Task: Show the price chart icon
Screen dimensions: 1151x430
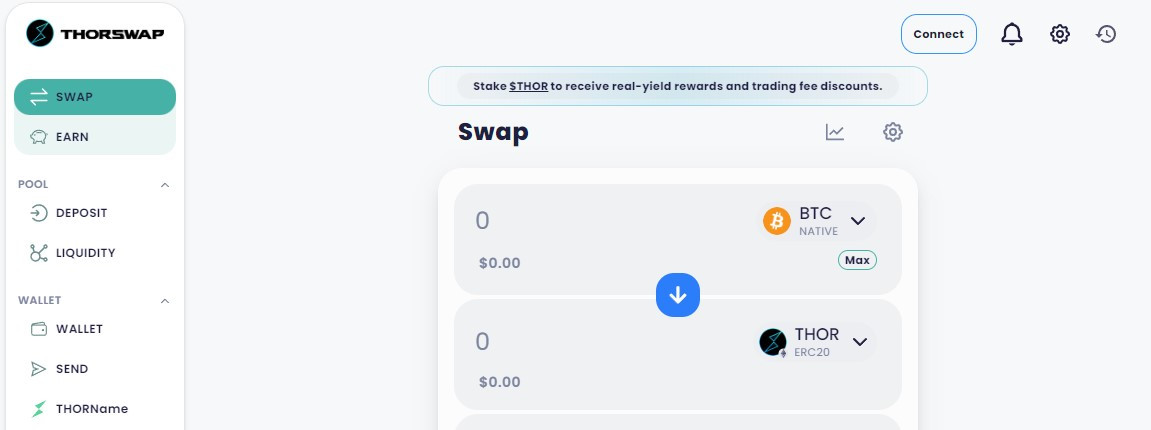Action: coord(835,132)
